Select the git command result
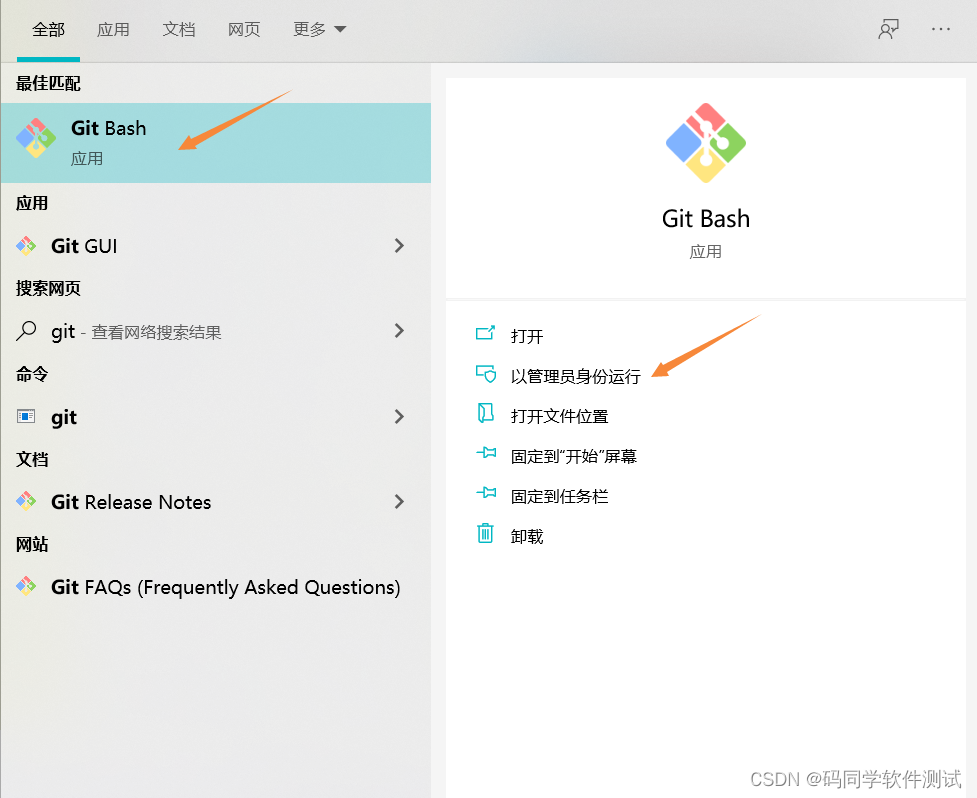This screenshot has height=798, width=977. (x=216, y=417)
